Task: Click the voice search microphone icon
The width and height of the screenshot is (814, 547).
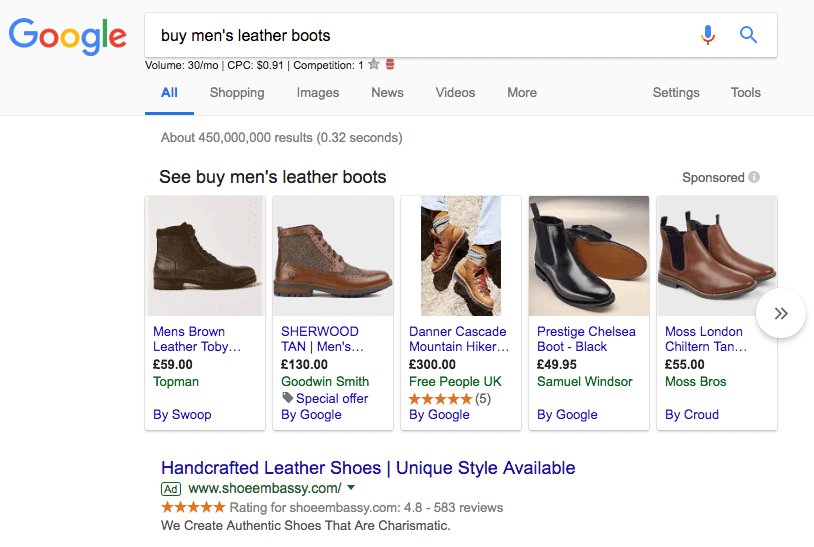Action: [708, 35]
